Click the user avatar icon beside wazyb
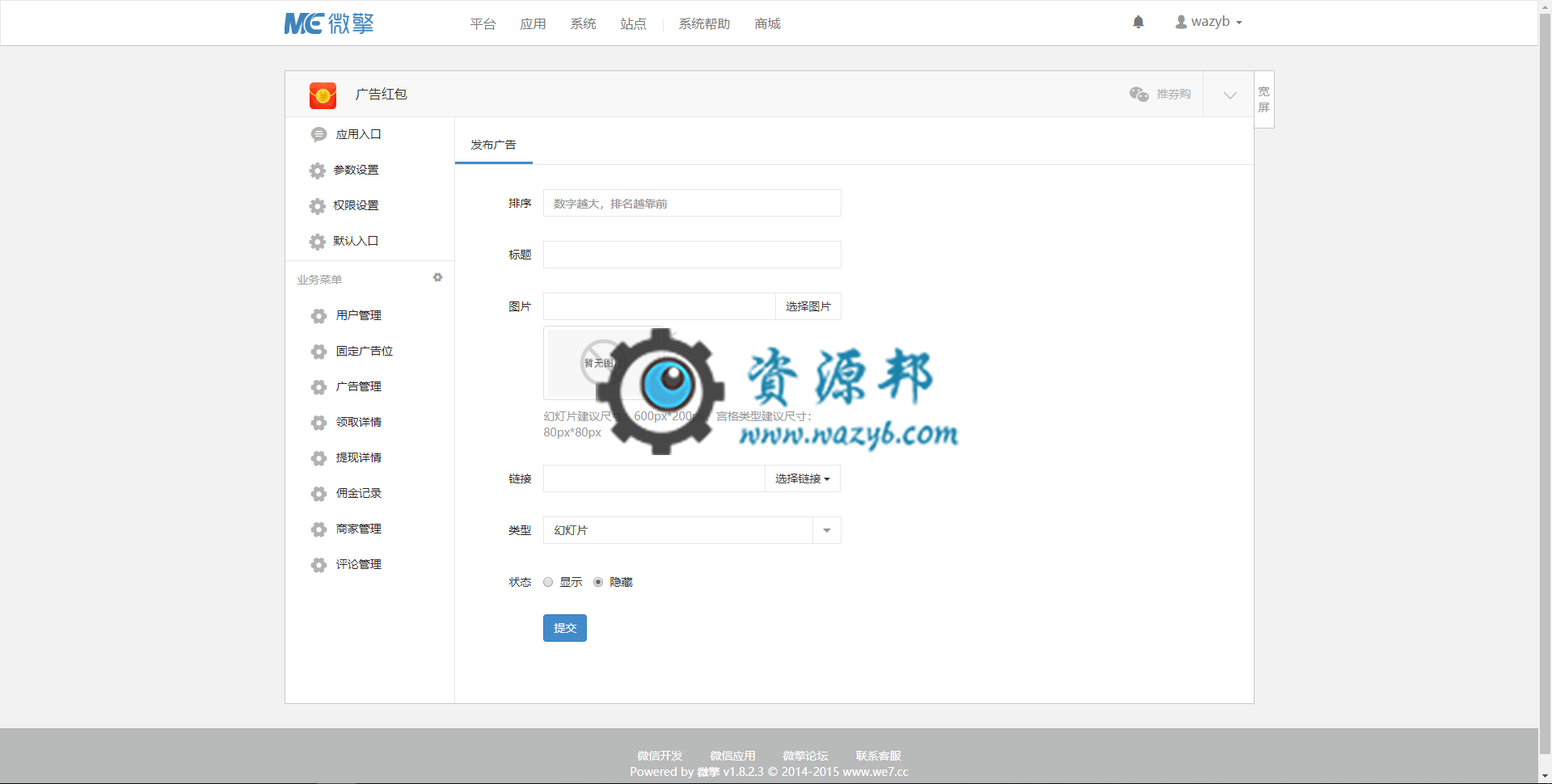 [1181, 22]
